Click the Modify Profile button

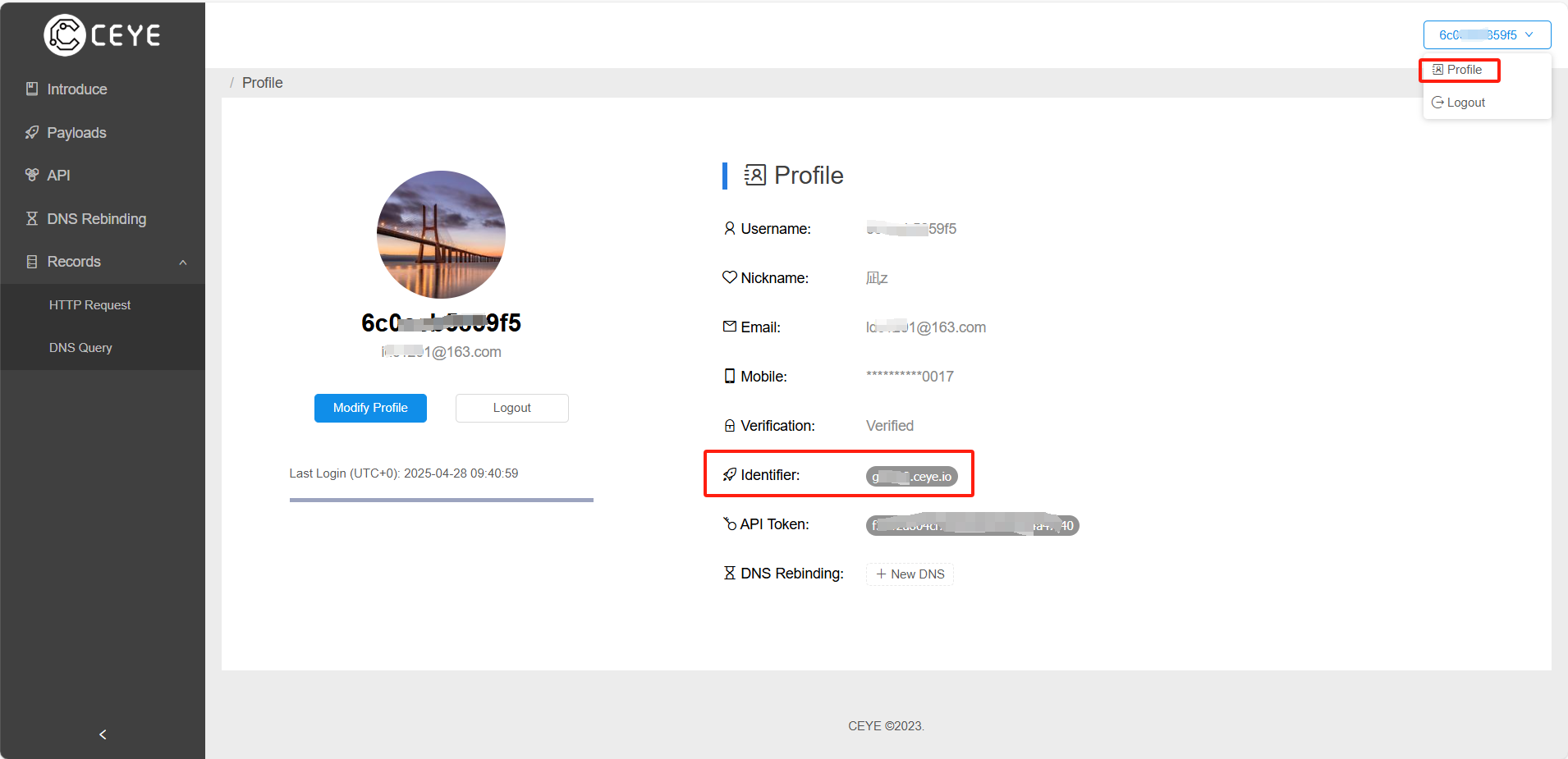[x=370, y=408]
